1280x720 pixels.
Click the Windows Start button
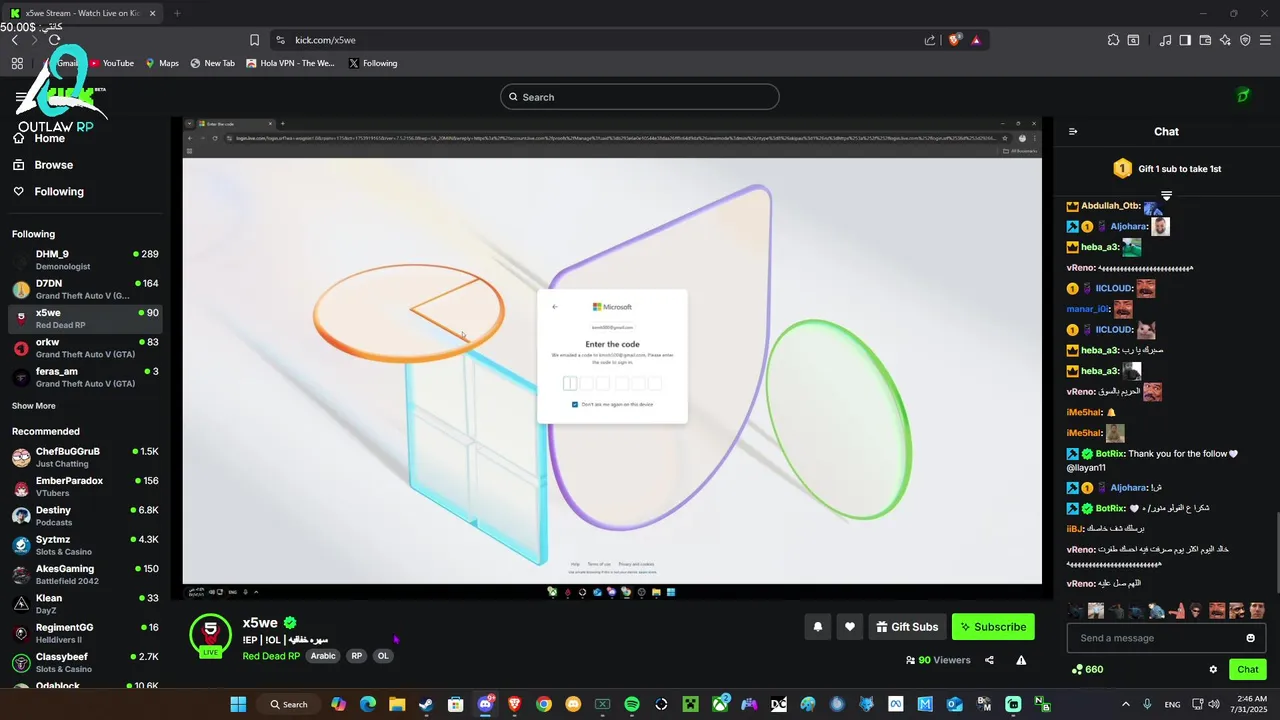[x=238, y=704]
